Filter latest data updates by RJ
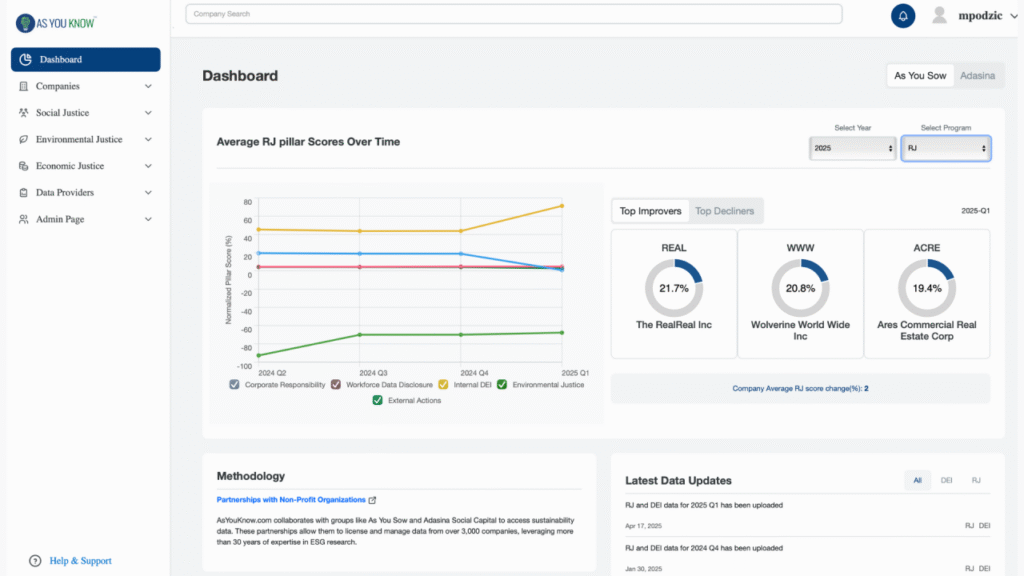 point(976,481)
